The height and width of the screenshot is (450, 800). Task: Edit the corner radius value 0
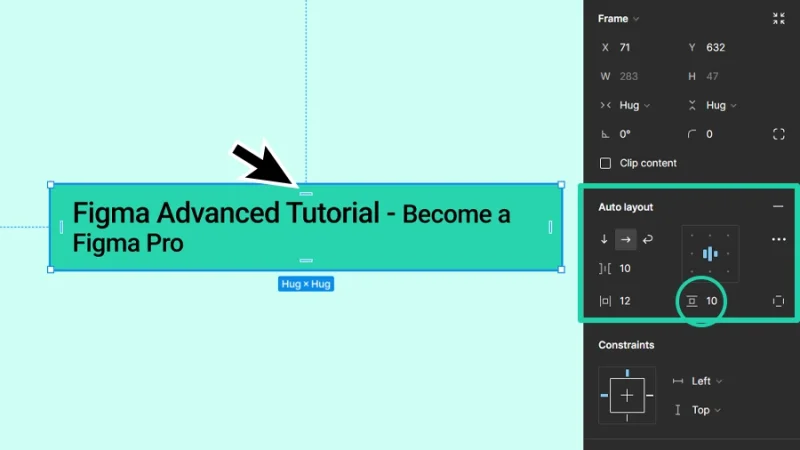click(709, 134)
